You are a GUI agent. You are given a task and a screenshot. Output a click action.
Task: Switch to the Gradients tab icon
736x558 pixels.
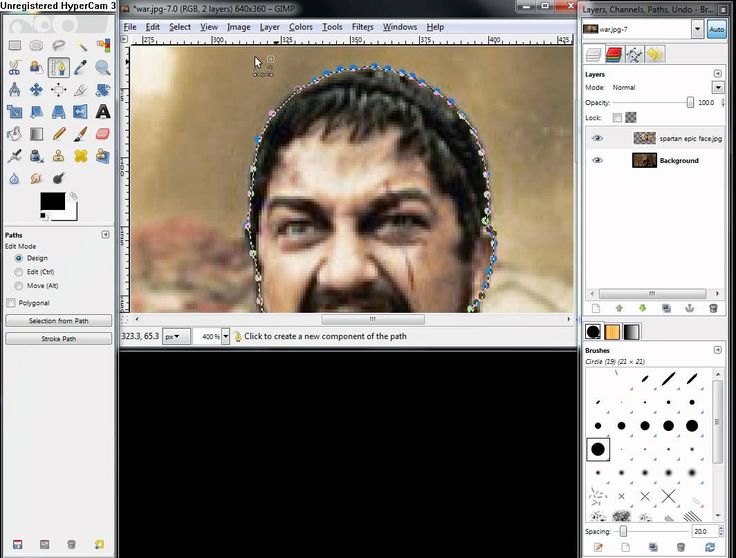click(x=631, y=332)
